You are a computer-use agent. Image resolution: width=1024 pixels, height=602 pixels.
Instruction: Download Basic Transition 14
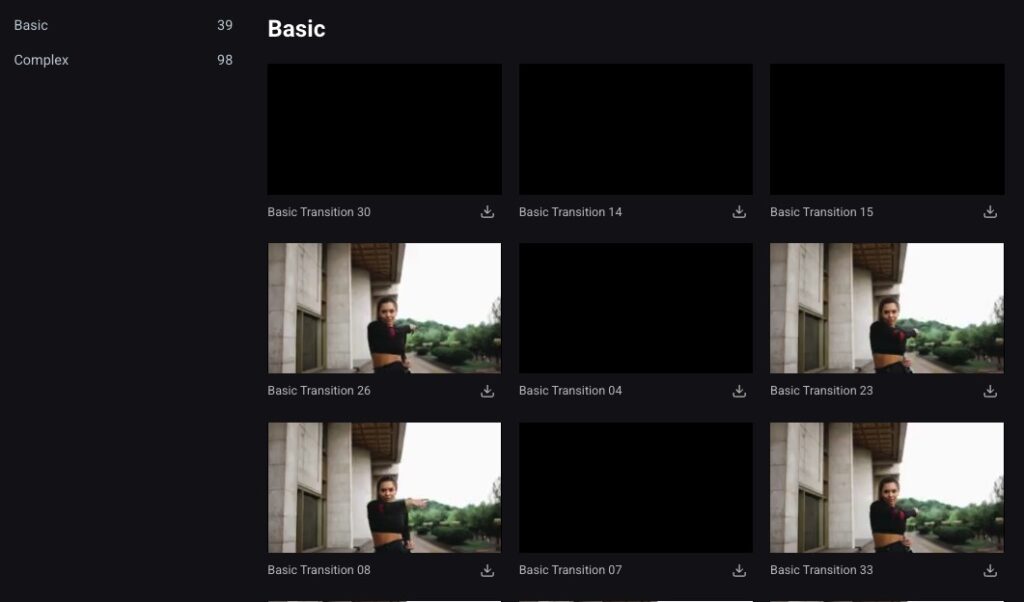pos(739,212)
